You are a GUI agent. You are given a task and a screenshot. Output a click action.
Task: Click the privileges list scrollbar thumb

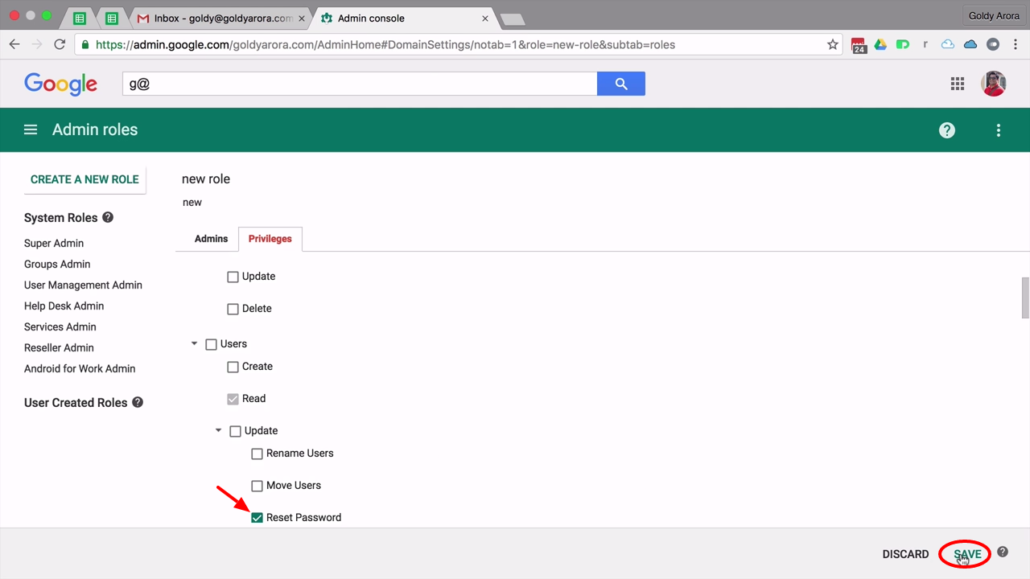pyautogui.click(x=1025, y=298)
